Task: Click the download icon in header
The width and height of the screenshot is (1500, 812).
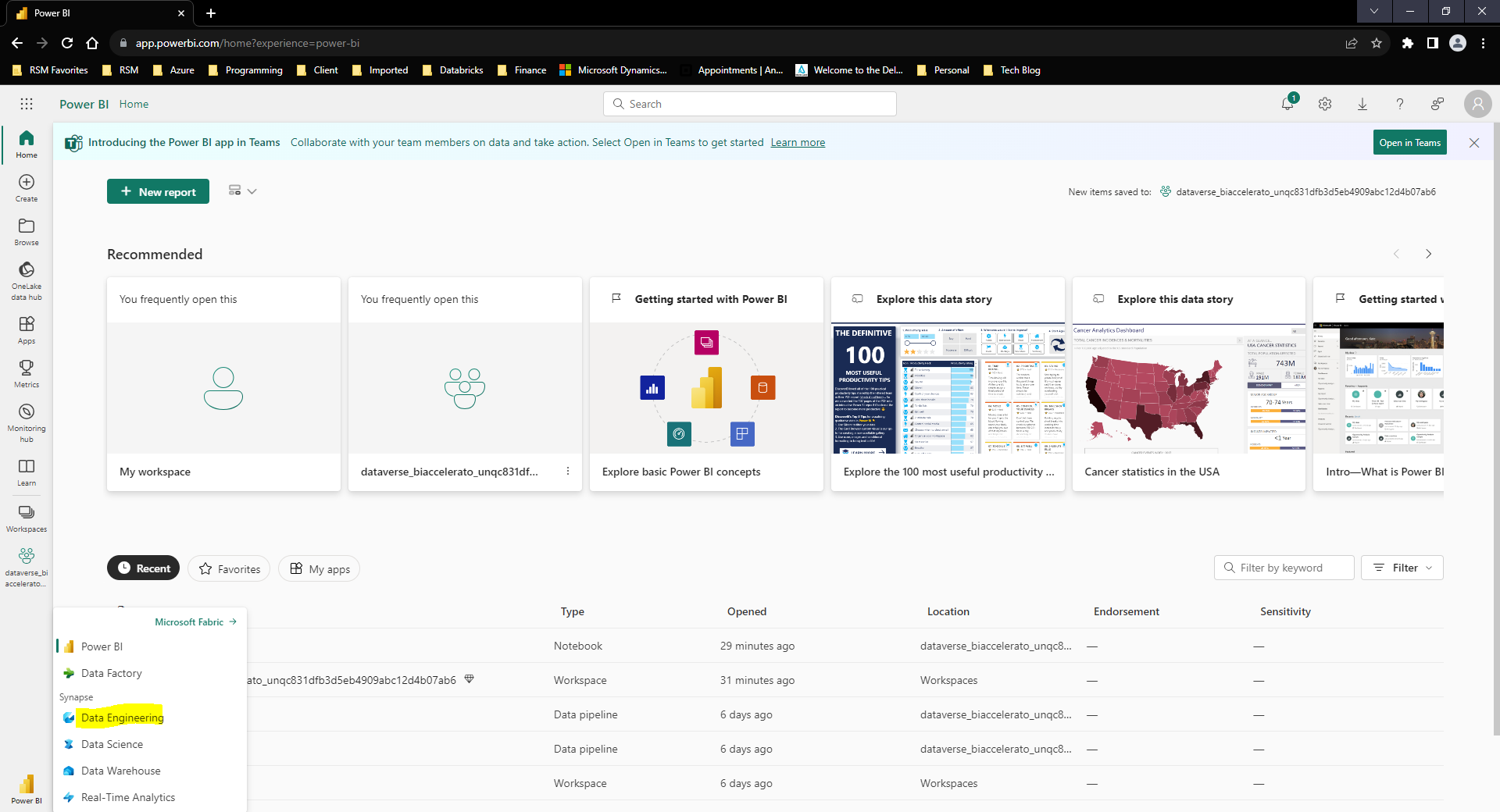Action: (1362, 104)
